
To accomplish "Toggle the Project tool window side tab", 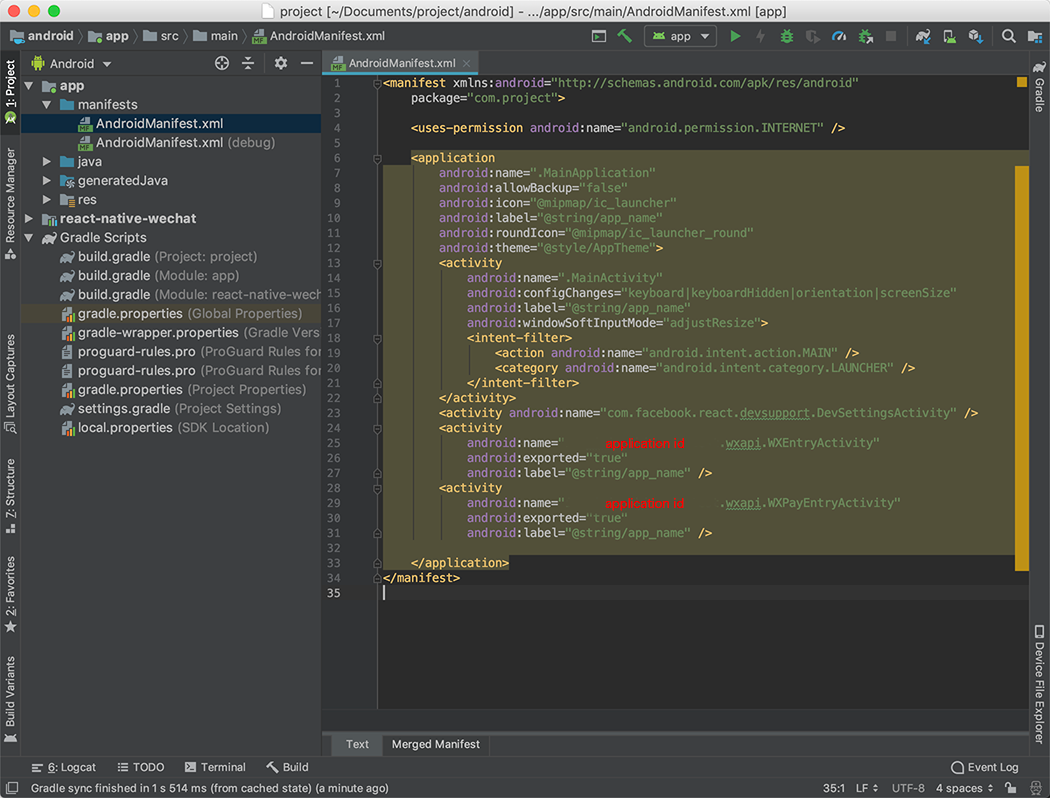I will pos(10,90).
